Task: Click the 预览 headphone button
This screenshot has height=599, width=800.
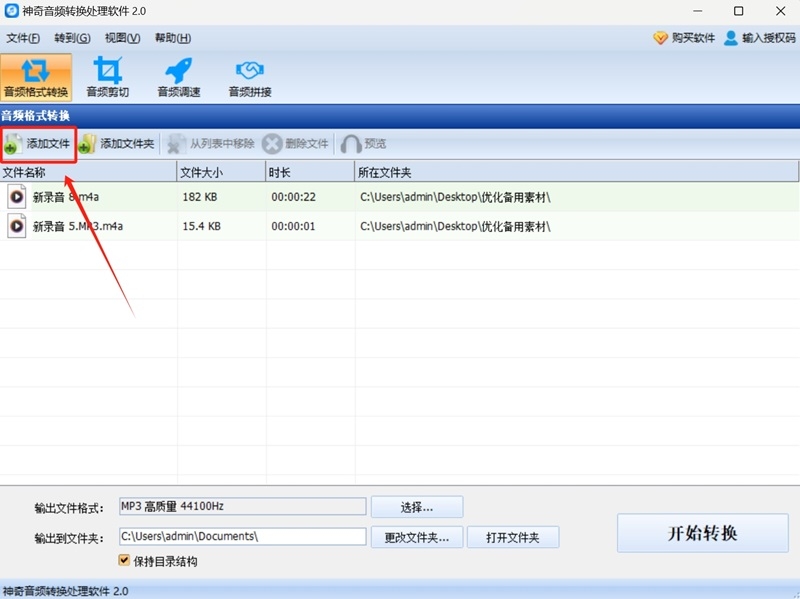Action: coord(364,144)
